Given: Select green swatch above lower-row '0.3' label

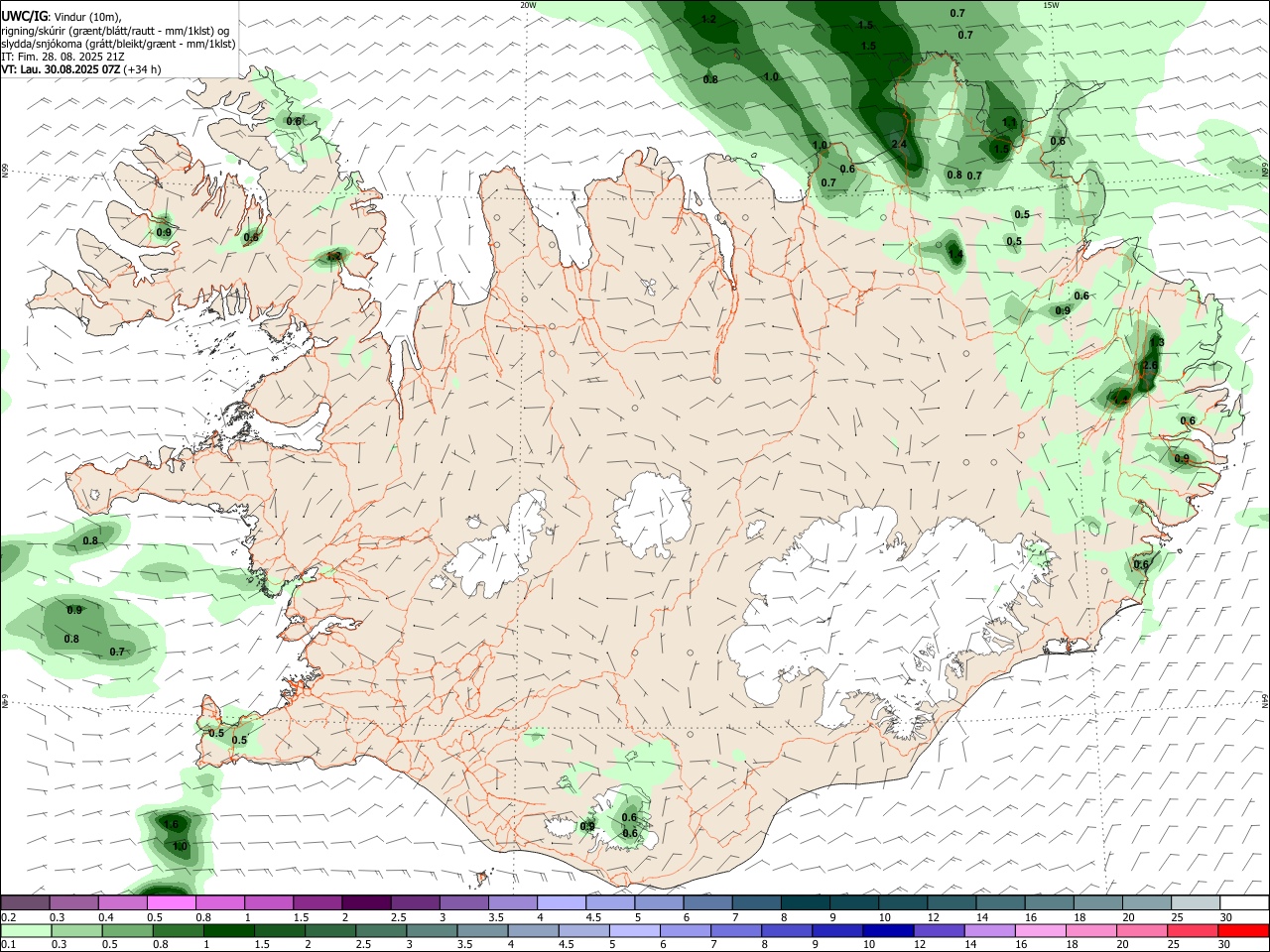Looking at the screenshot, I should pyautogui.click(x=76, y=931).
